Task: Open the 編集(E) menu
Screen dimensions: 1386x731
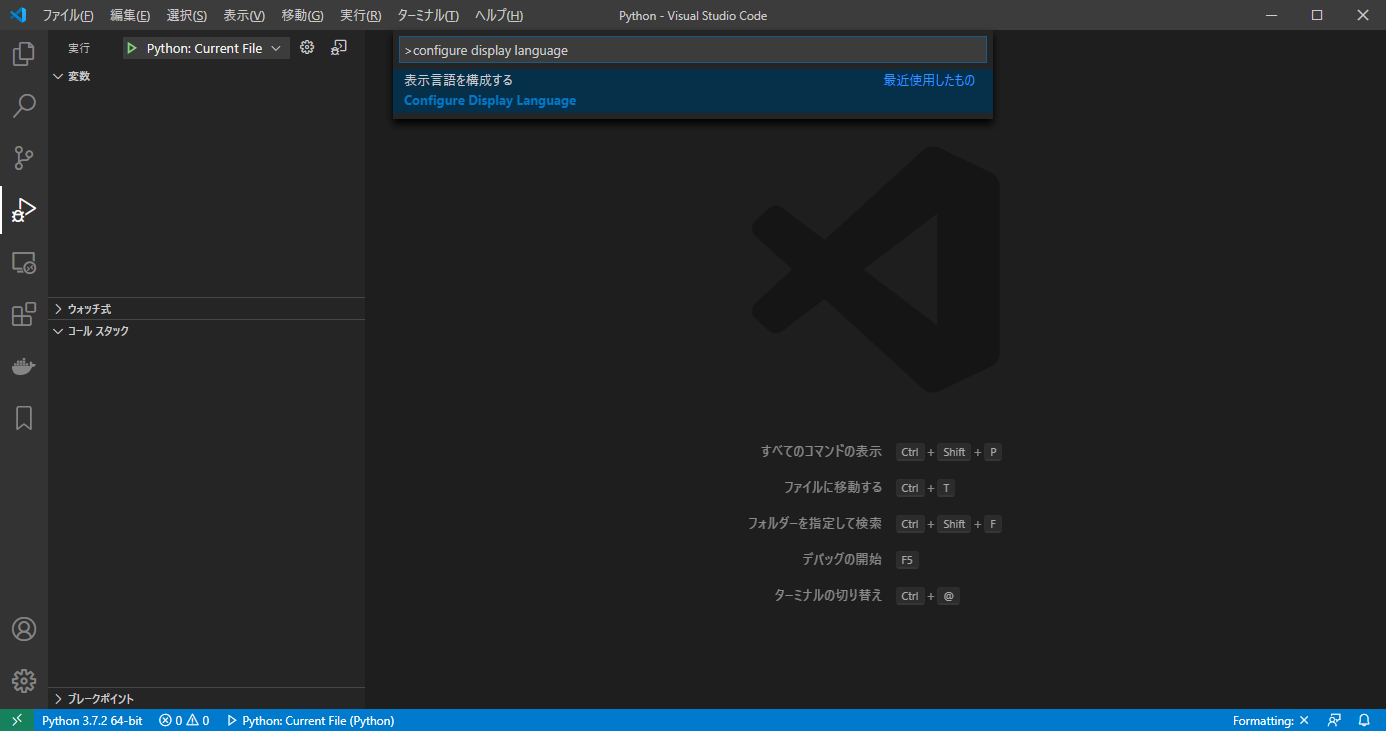Action: point(130,15)
